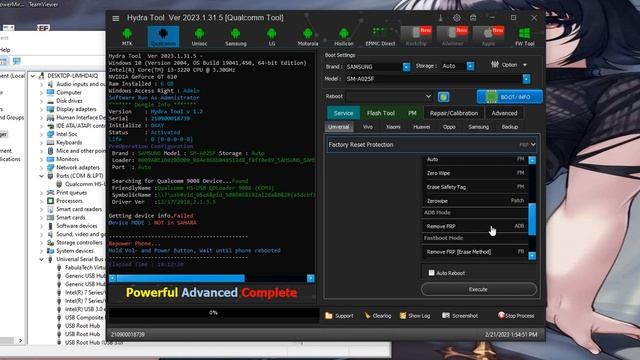Switch to the Advanced tab

(x=504, y=113)
